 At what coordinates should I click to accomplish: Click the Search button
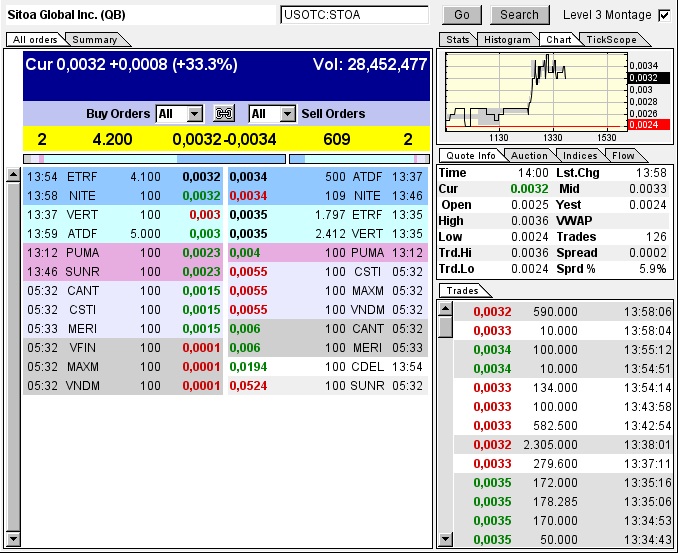pos(519,15)
